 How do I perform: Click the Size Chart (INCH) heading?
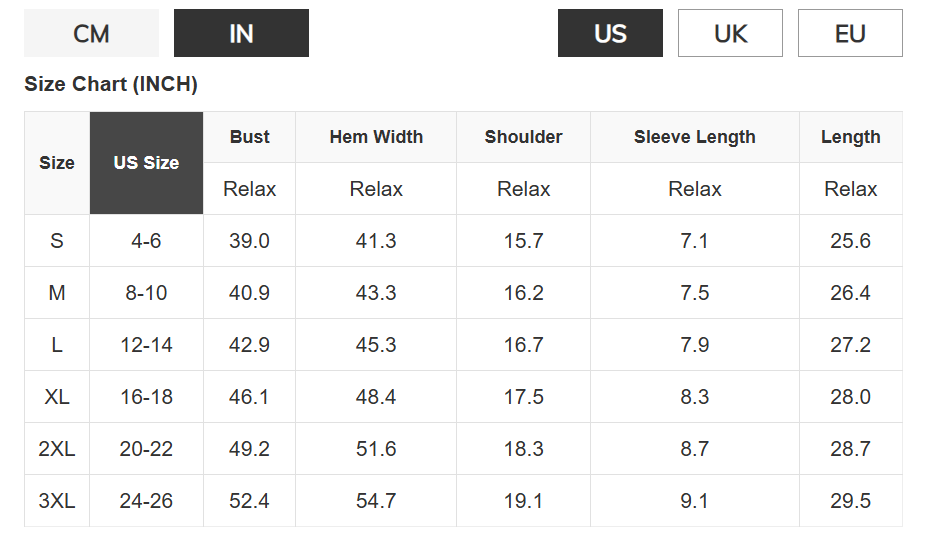tap(111, 84)
